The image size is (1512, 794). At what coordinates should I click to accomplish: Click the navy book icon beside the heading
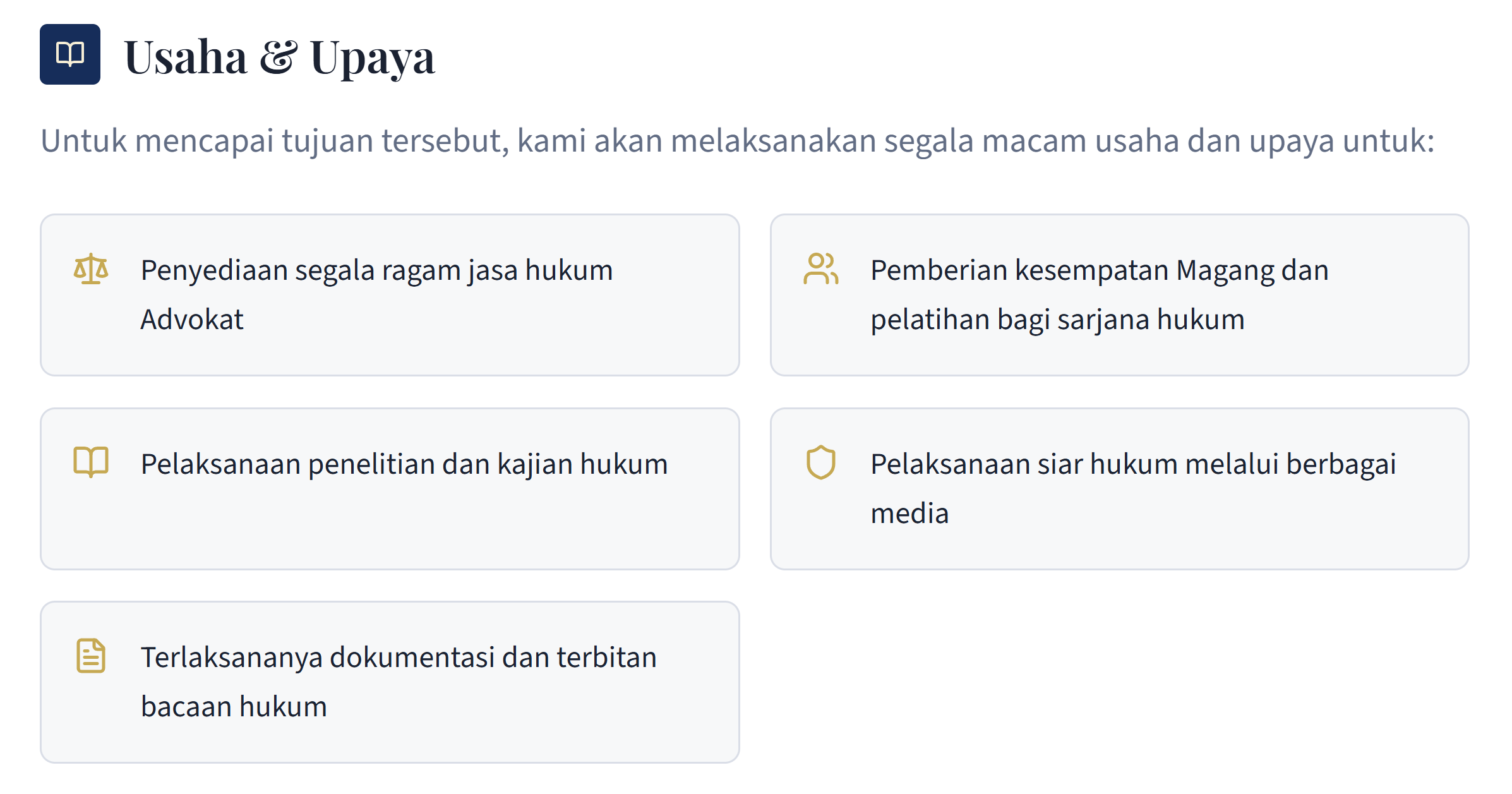(69, 54)
